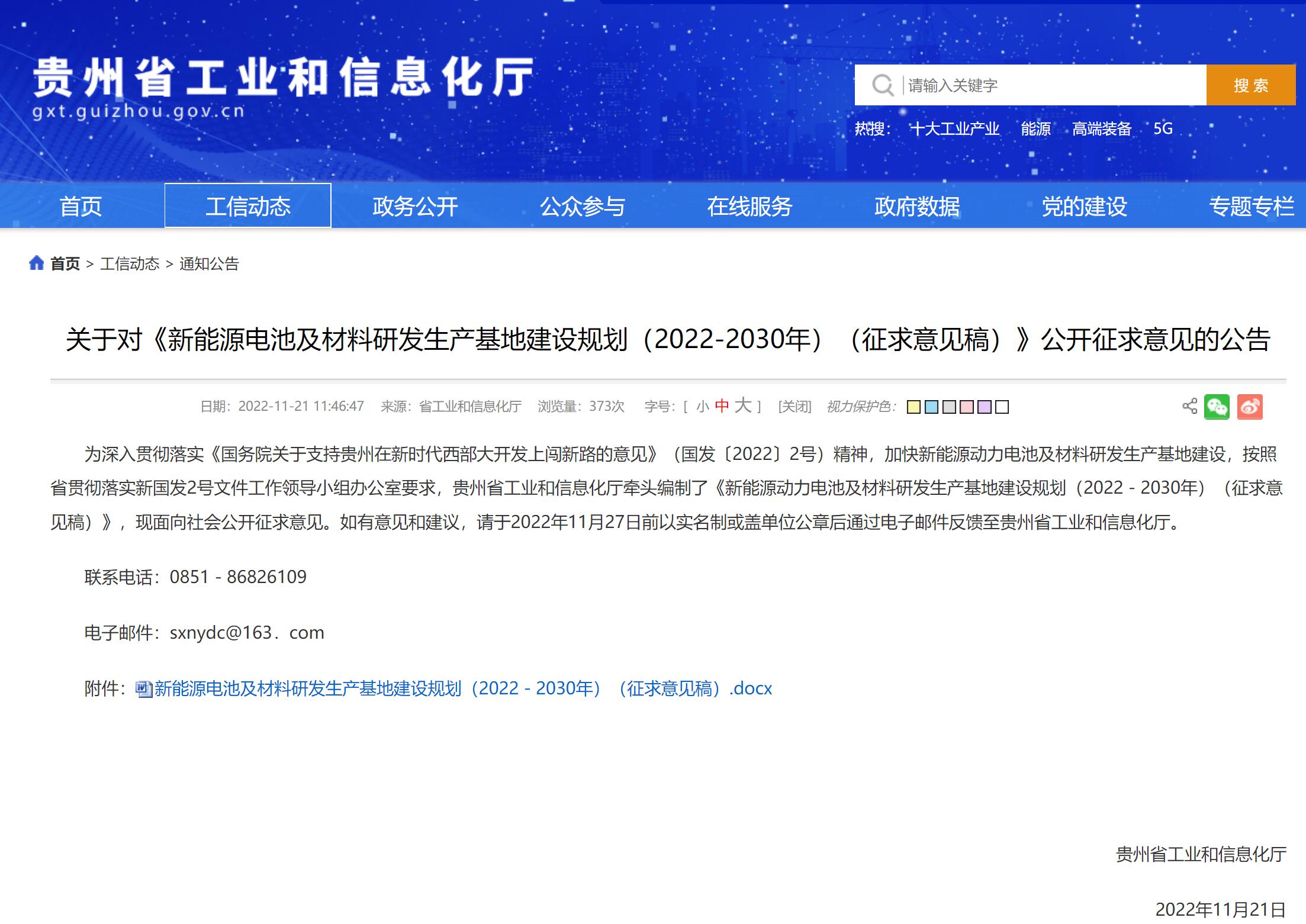Select the purple eye-protection color
This screenshot has width=1306, height=924.
(x=985, y=407)
